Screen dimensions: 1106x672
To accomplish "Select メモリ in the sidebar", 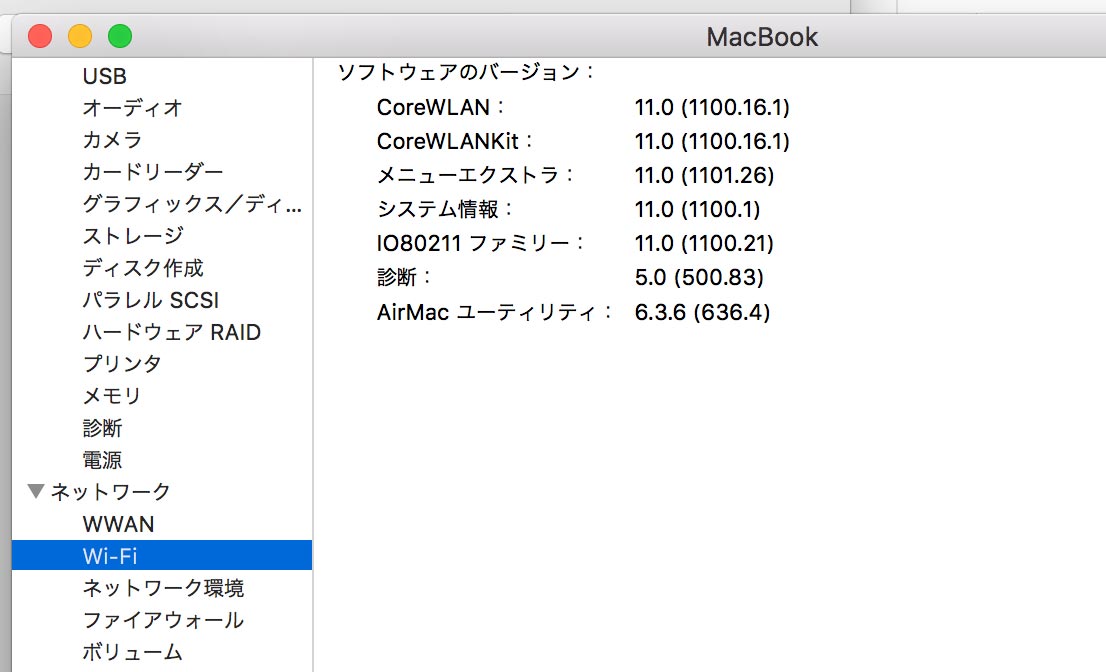I will click(112, 396).
